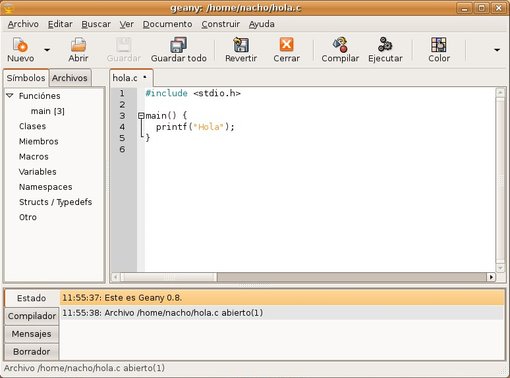Switch to the Símbolos sidebar tab
This screenshot has width=510, height=378.
[26, 78]
